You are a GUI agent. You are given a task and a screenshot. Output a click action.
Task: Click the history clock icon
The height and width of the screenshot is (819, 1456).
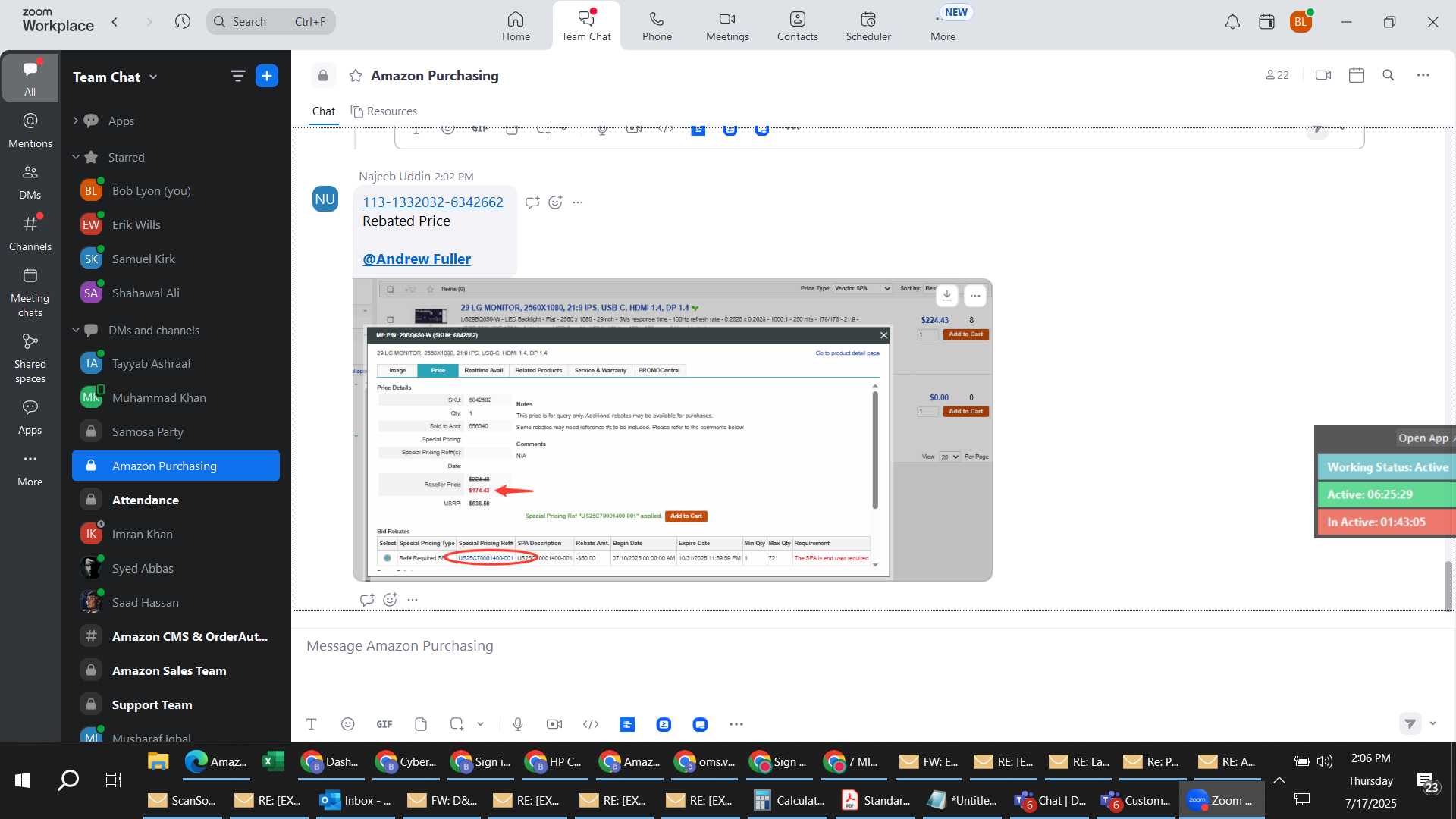click(x=182, y=21)
